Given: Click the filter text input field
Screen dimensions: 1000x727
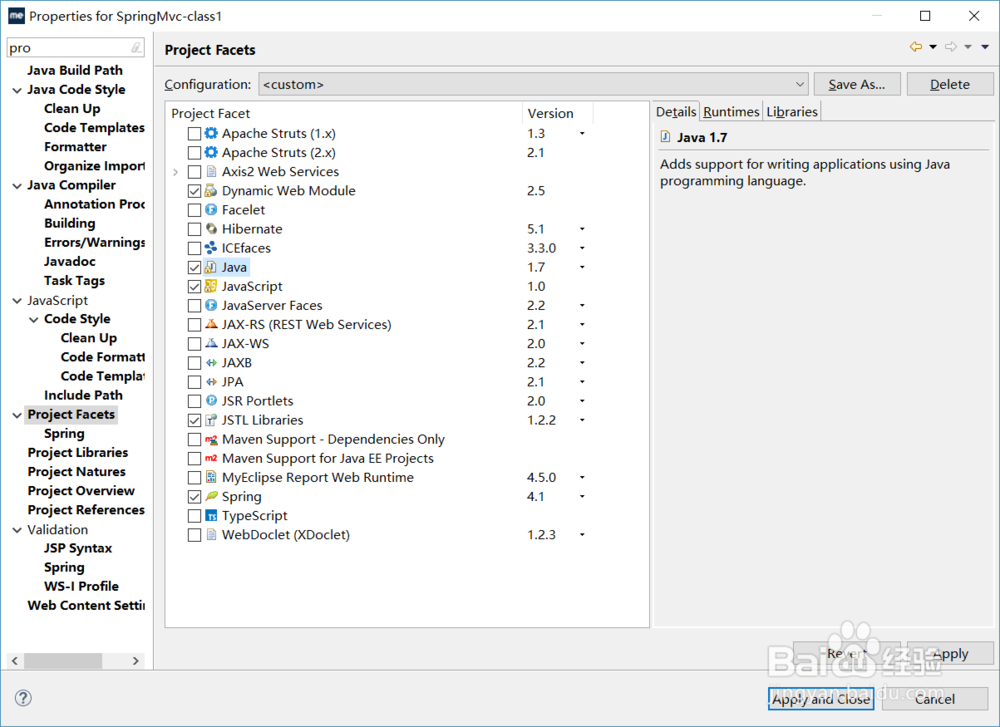Looking at the screenshot, I should coord(68,48).
